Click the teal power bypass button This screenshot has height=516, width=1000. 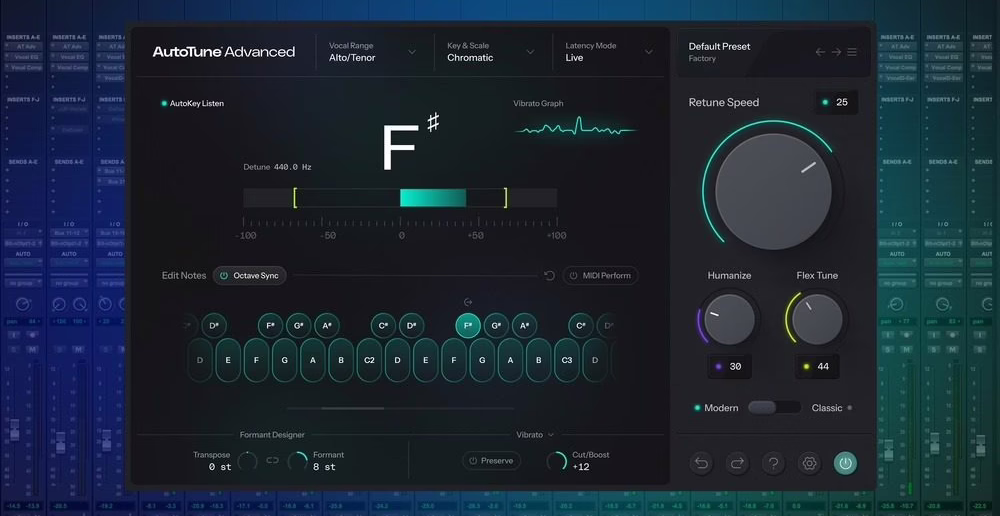[846, 464]
